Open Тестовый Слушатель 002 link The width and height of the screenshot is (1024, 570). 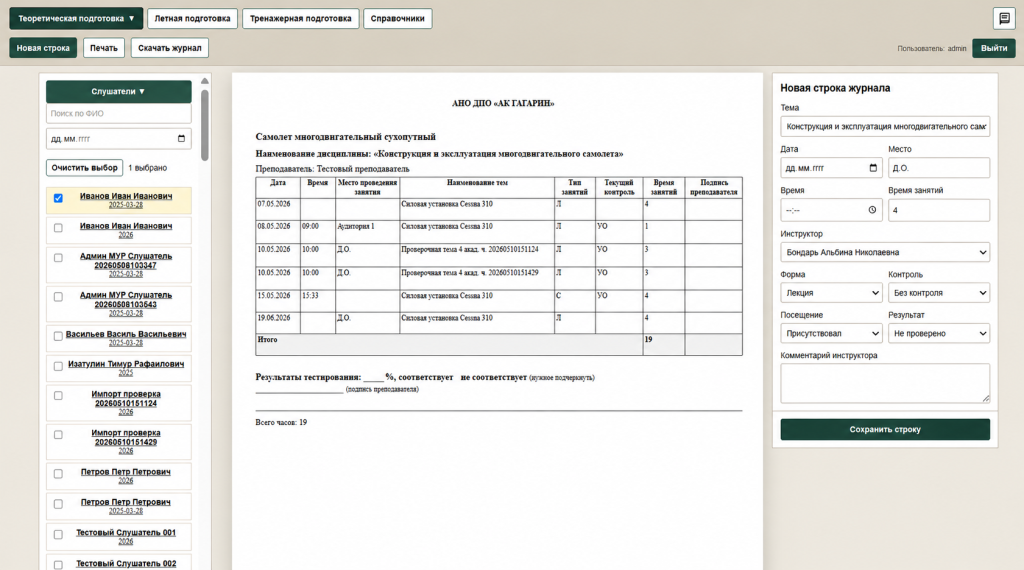pyautogui.click(x=126, y=563)
